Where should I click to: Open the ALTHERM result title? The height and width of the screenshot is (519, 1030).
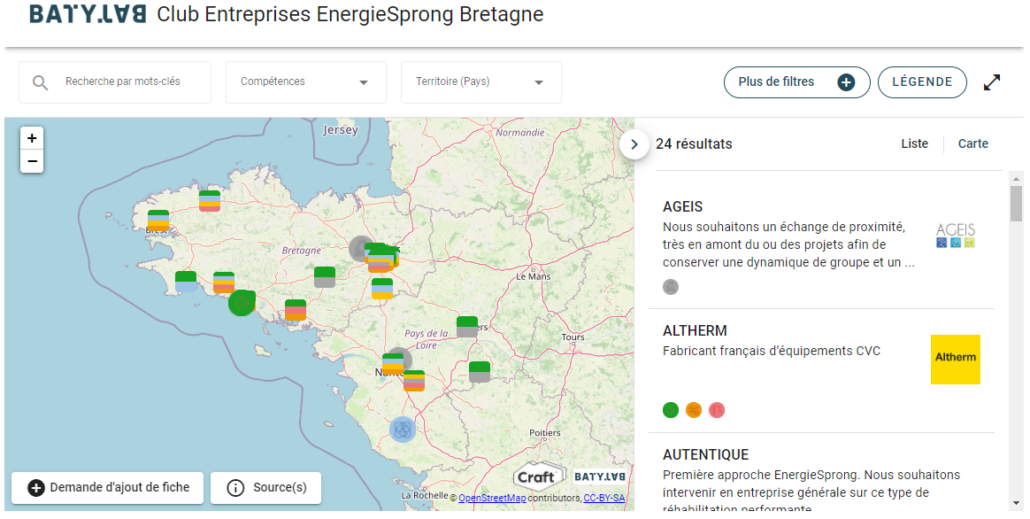click(x=695, y=330)
